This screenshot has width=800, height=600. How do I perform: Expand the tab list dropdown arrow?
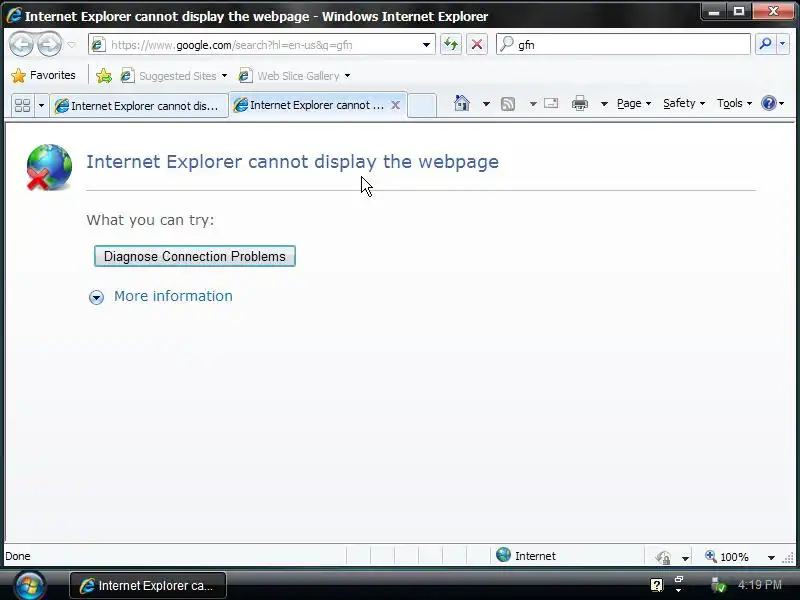[x=41, y=105]
